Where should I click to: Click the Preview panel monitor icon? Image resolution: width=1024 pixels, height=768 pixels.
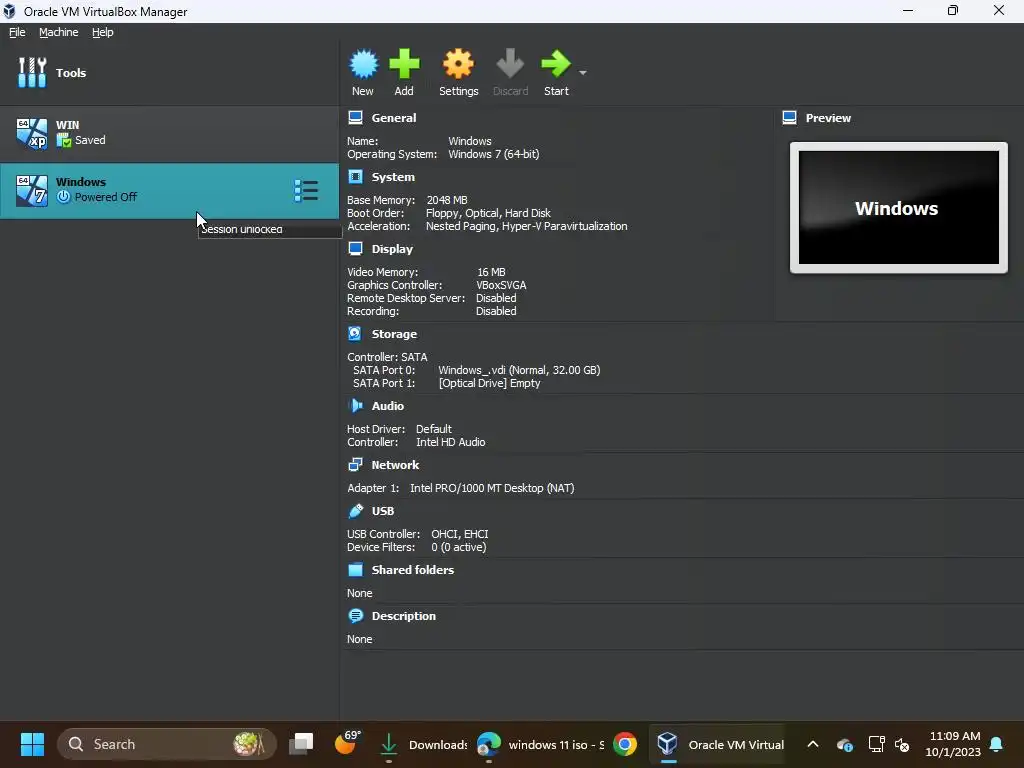789,118
